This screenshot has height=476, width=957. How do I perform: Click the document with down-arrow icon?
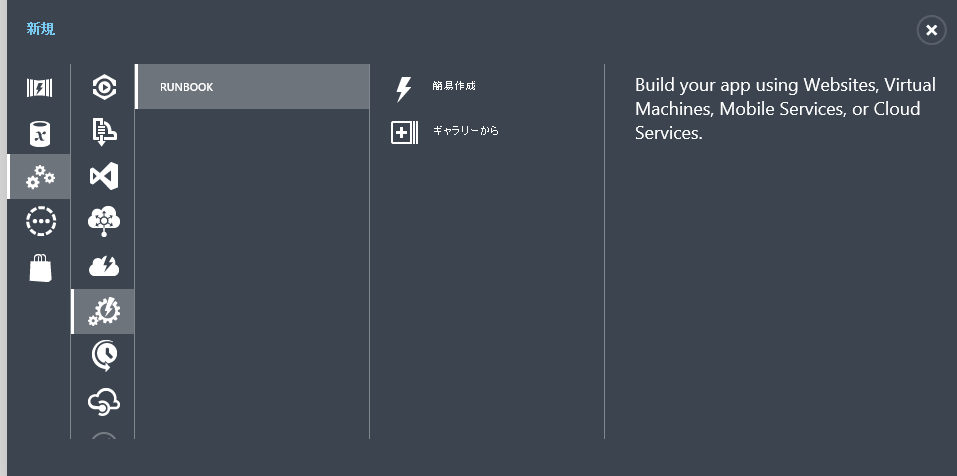point(103,132)
